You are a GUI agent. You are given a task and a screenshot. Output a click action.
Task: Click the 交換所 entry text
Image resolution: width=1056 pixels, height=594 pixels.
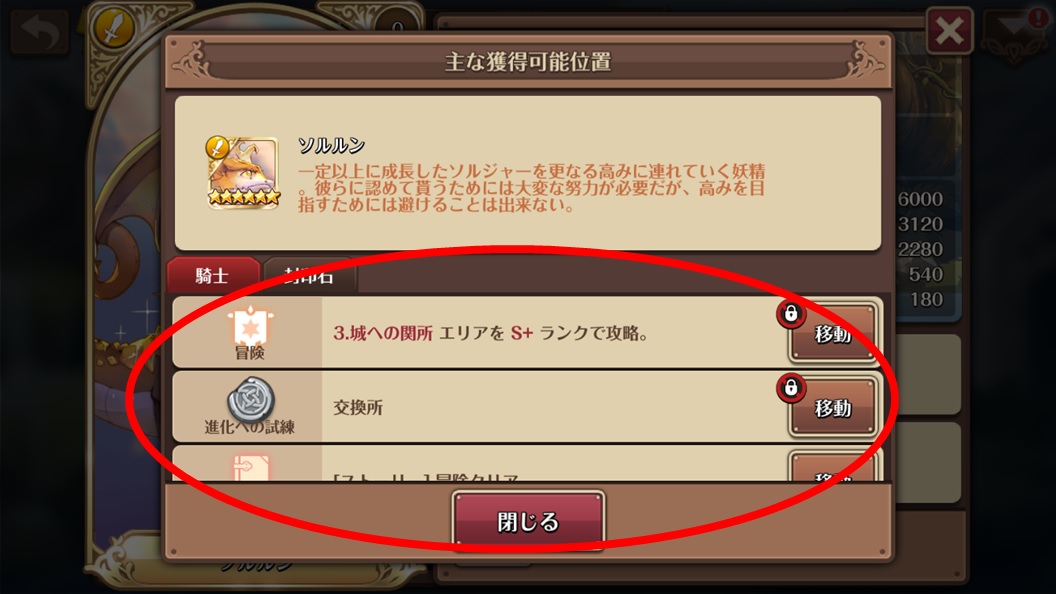click(x=358, y=407)
